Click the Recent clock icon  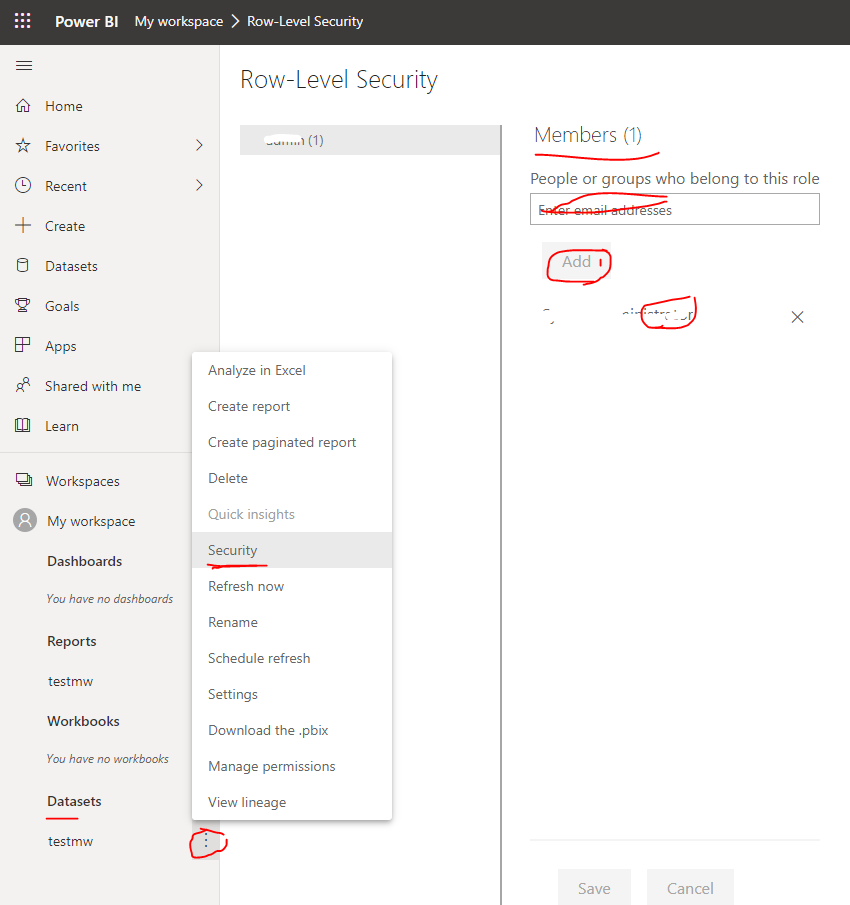click(x=23, y=185)
